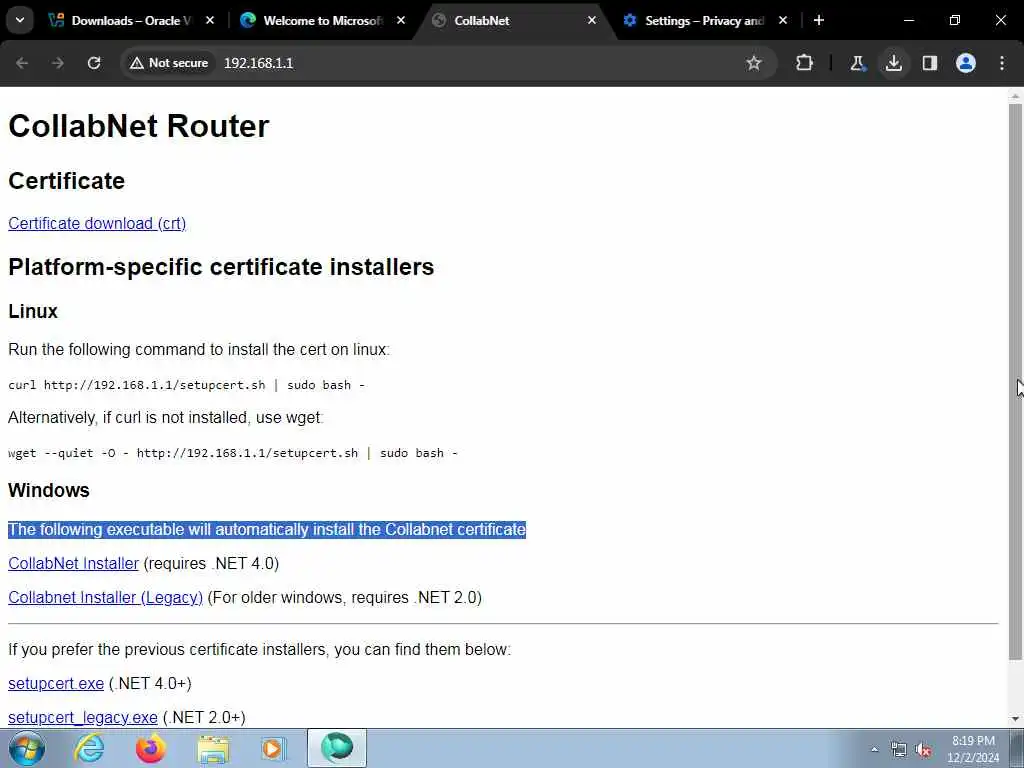The height and width of the screenshot is (768, 1024).
Task: Open Chrome Labs flask icon
Action: [x=857, y=63]
